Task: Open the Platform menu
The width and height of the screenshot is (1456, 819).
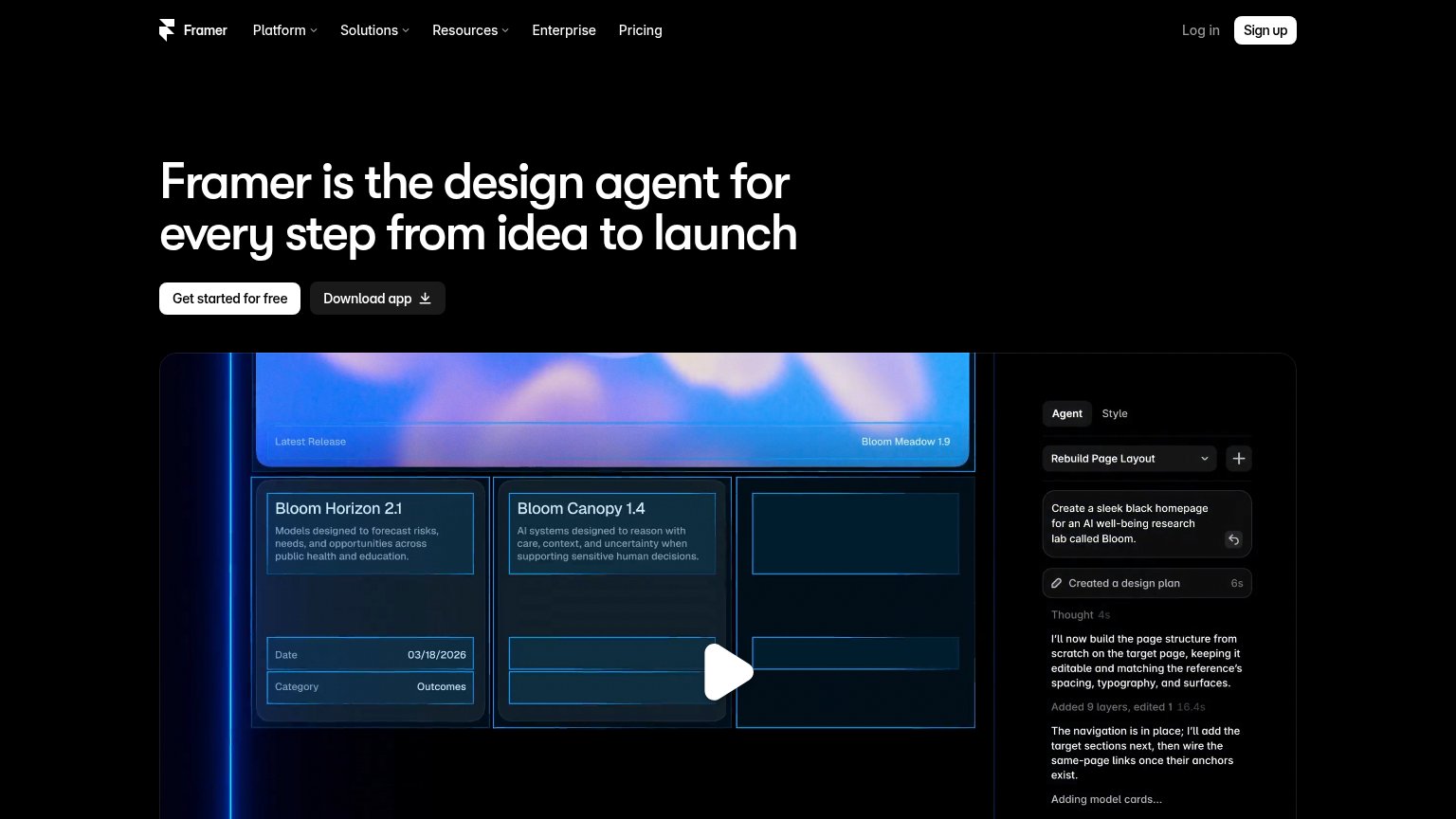Action: pos(284,30)
